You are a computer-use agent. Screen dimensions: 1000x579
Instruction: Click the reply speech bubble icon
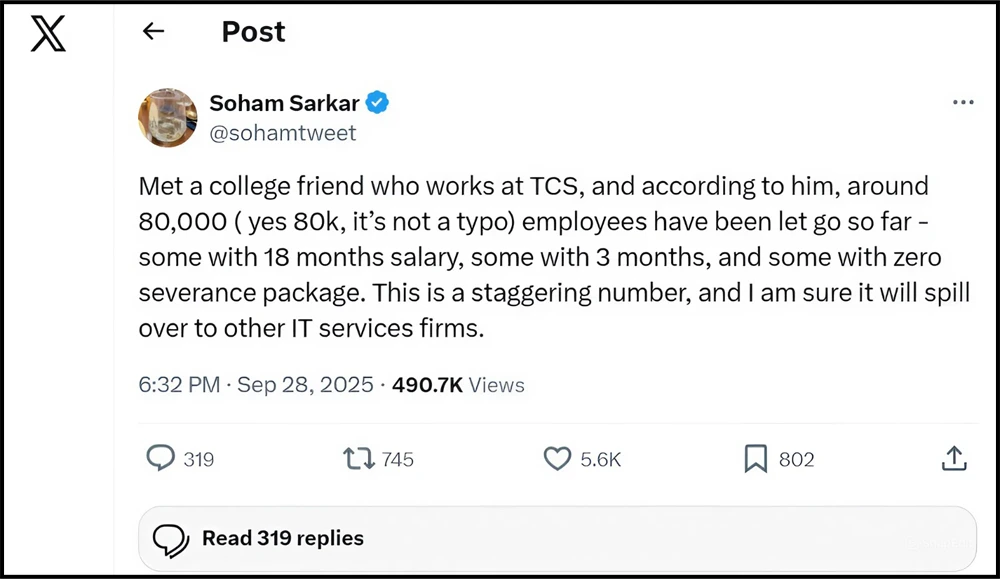click(160, 459)
